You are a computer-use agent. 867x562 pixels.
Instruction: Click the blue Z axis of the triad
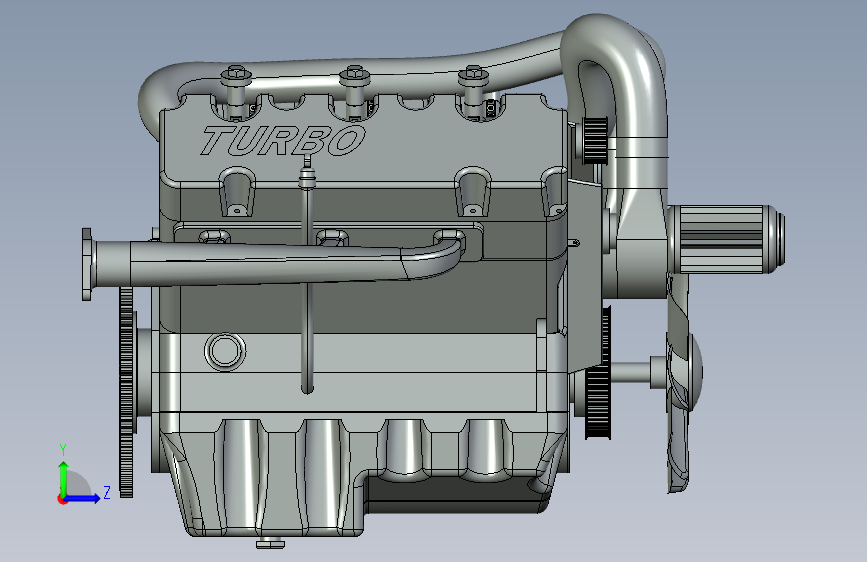(x=83, y=498)
